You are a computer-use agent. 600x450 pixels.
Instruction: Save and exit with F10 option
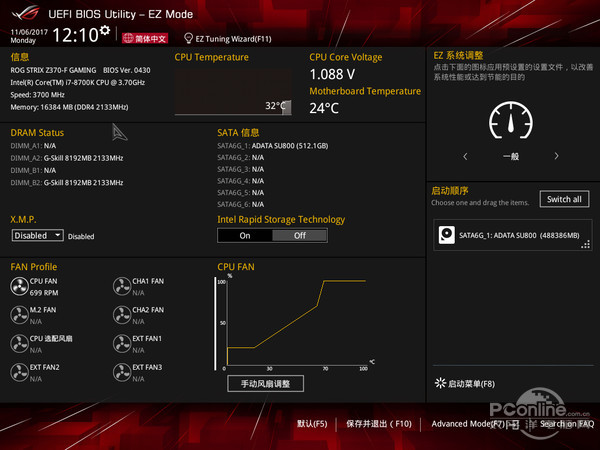click(379, 424)
